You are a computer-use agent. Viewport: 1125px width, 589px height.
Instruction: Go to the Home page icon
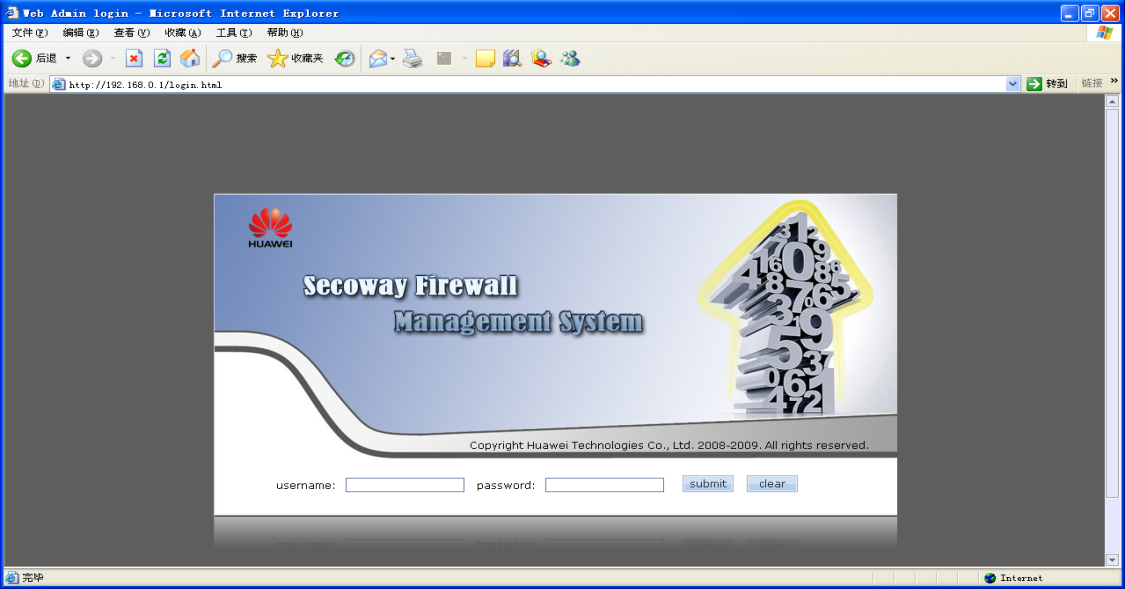pyautogui.click(x=190, y=58)
